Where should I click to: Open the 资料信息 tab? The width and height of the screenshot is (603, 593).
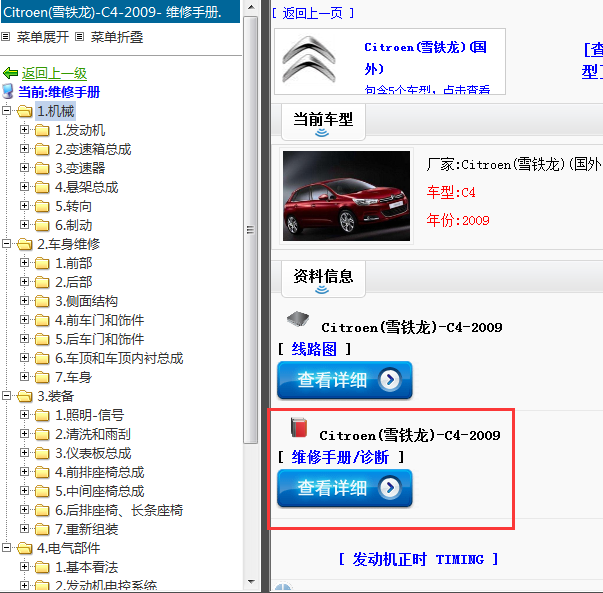point(323,278)
